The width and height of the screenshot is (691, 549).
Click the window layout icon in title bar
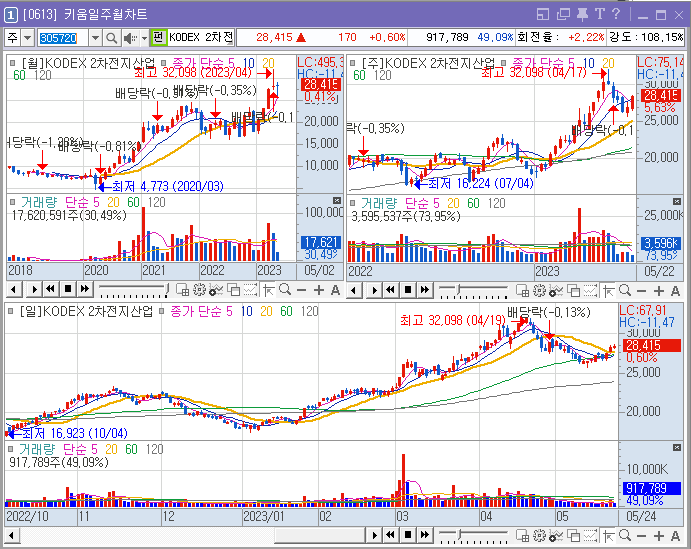[x=543, y=15]
